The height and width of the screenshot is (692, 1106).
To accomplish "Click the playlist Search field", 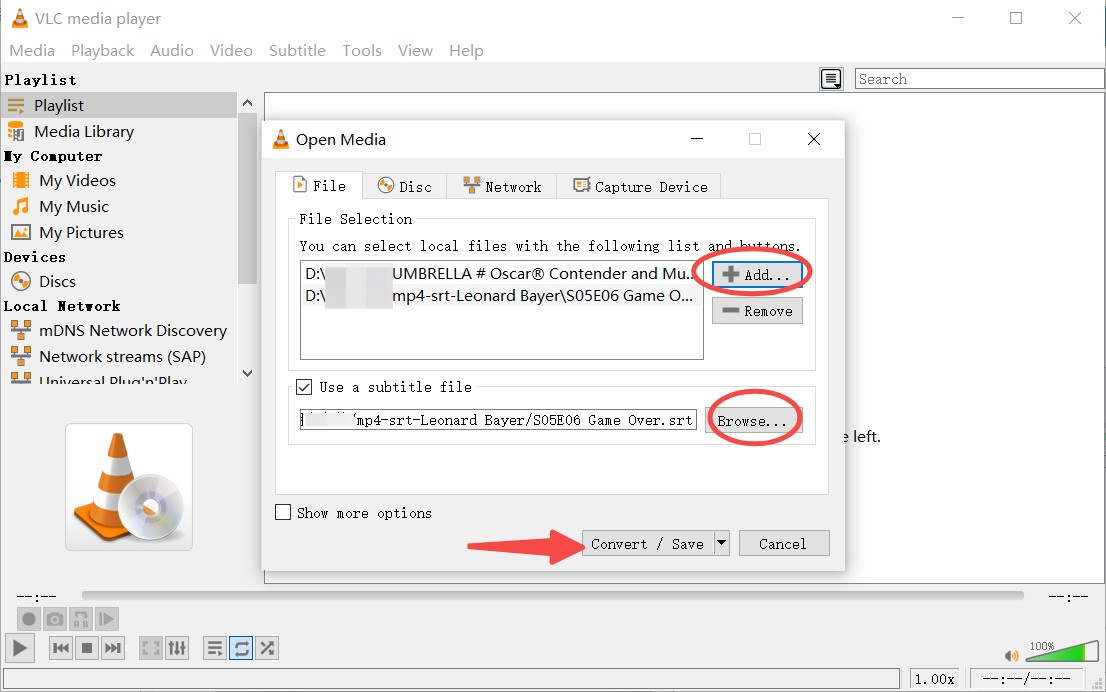I will point(980,79).
